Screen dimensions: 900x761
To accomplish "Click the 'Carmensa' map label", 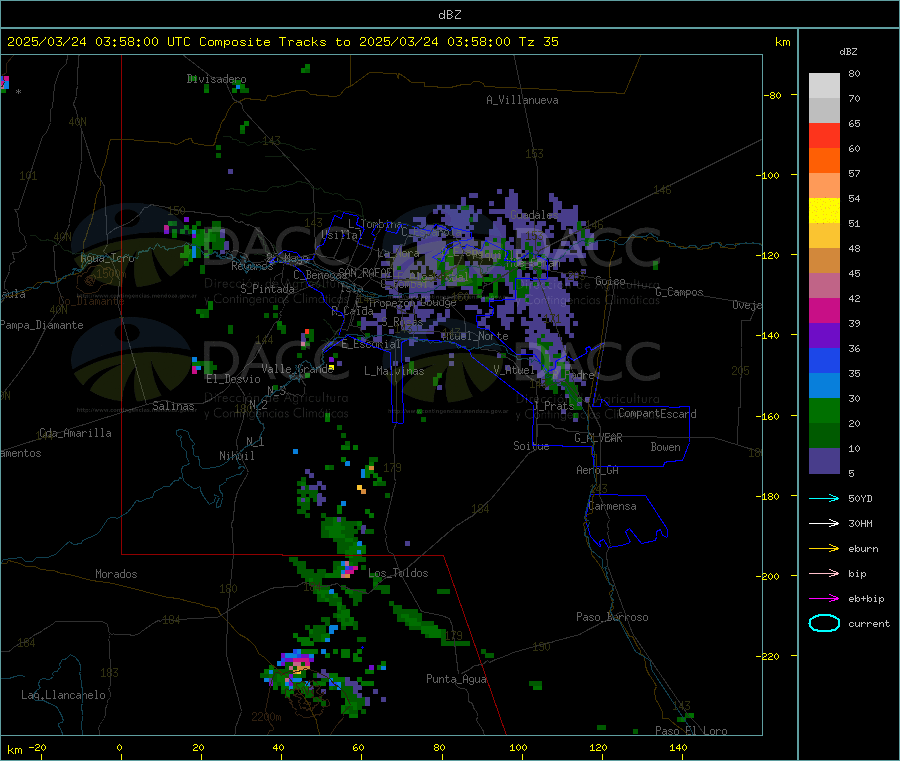I will pyautogui.click(x=612, y=506).
